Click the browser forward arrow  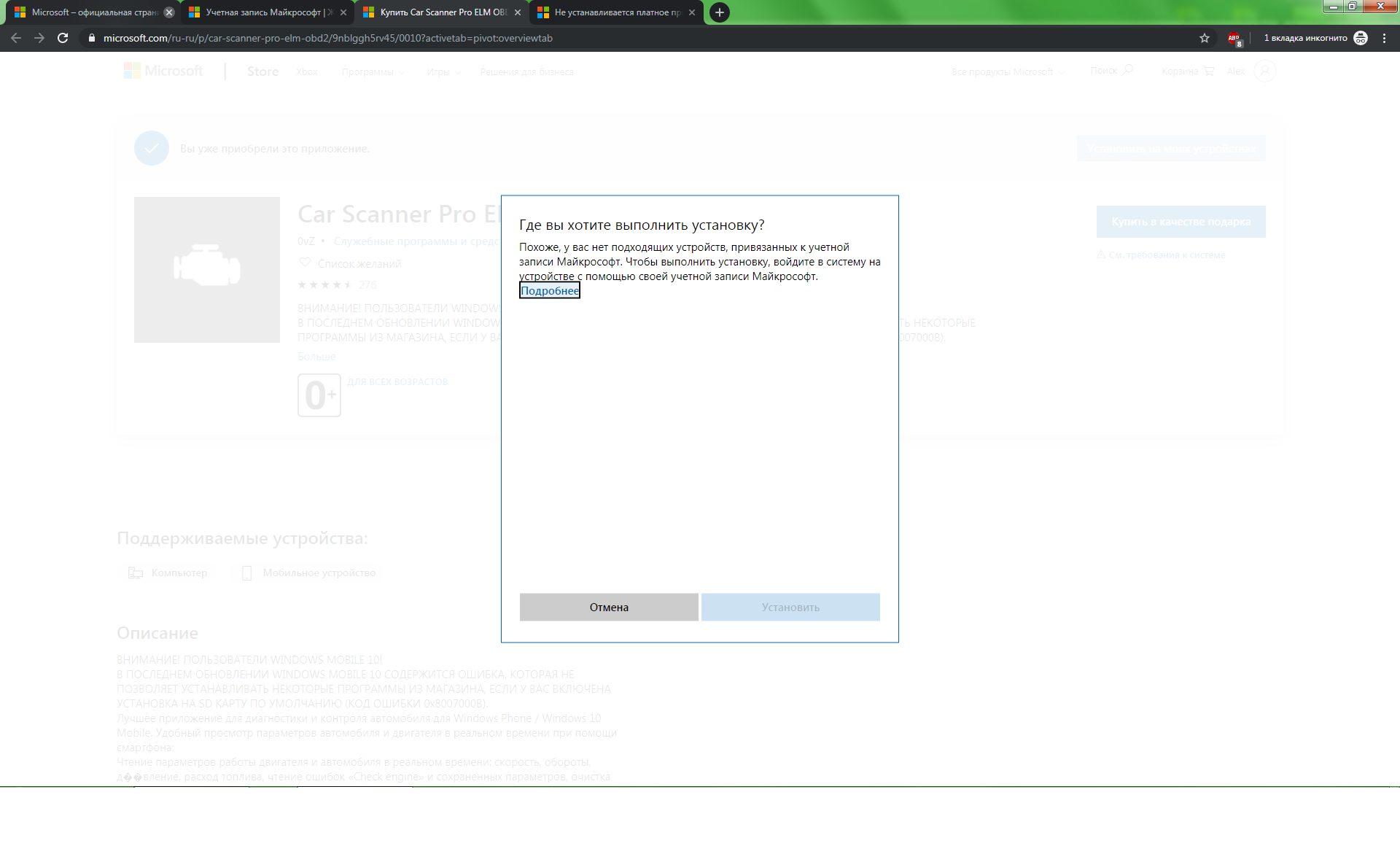click(39, 38)
